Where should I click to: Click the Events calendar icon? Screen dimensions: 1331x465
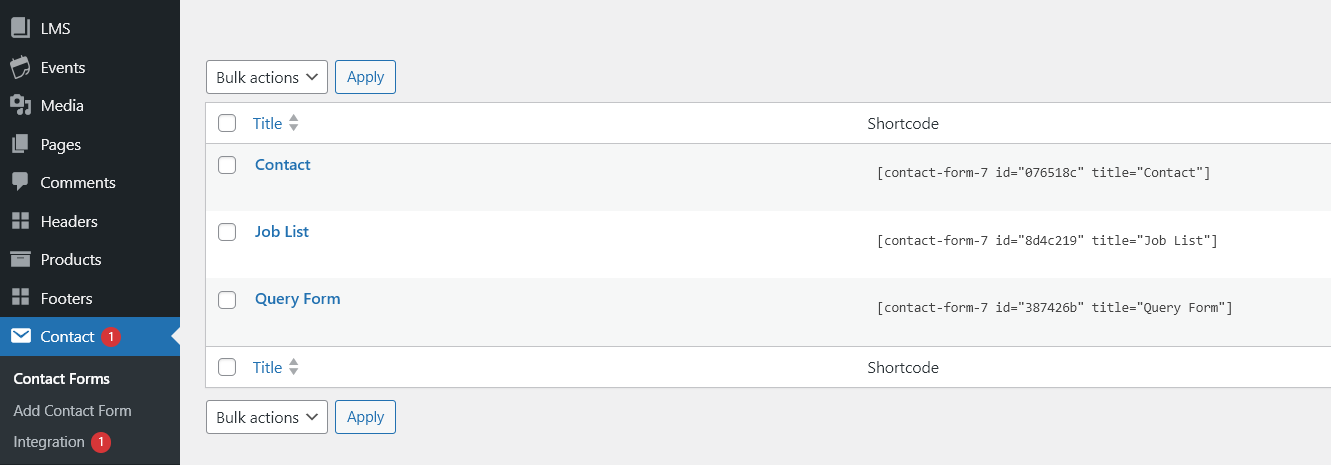tap(20, 67)
